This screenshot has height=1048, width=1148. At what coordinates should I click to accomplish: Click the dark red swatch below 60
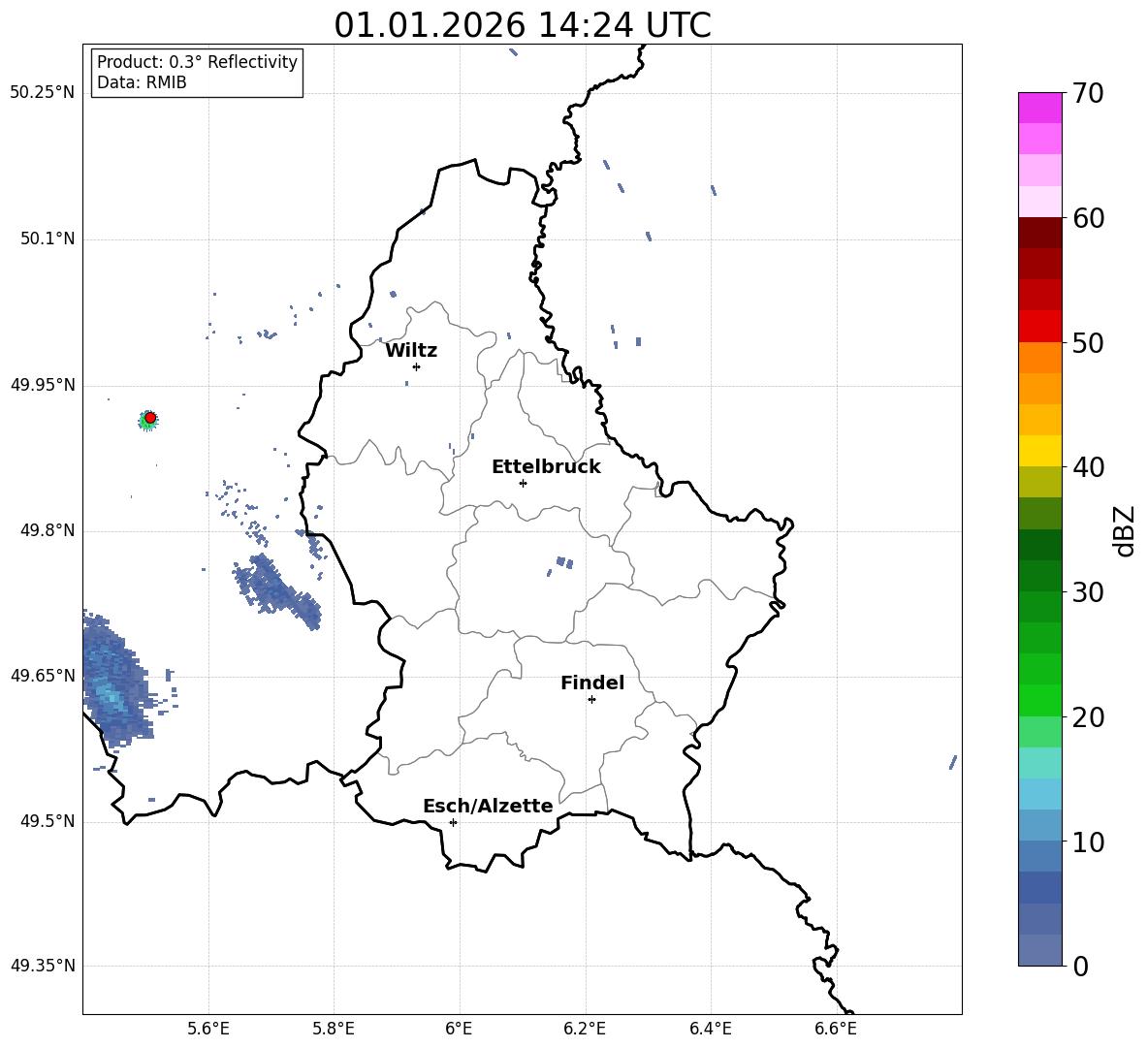tap(1039, 233)
